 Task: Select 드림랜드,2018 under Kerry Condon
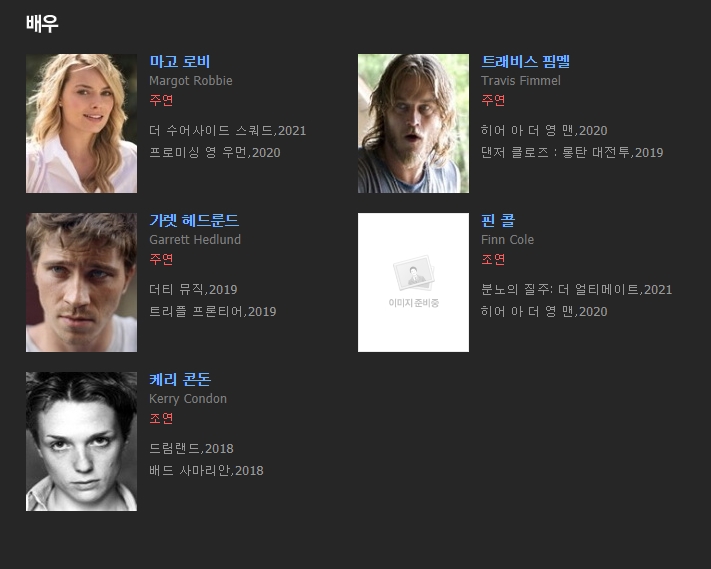191,449
